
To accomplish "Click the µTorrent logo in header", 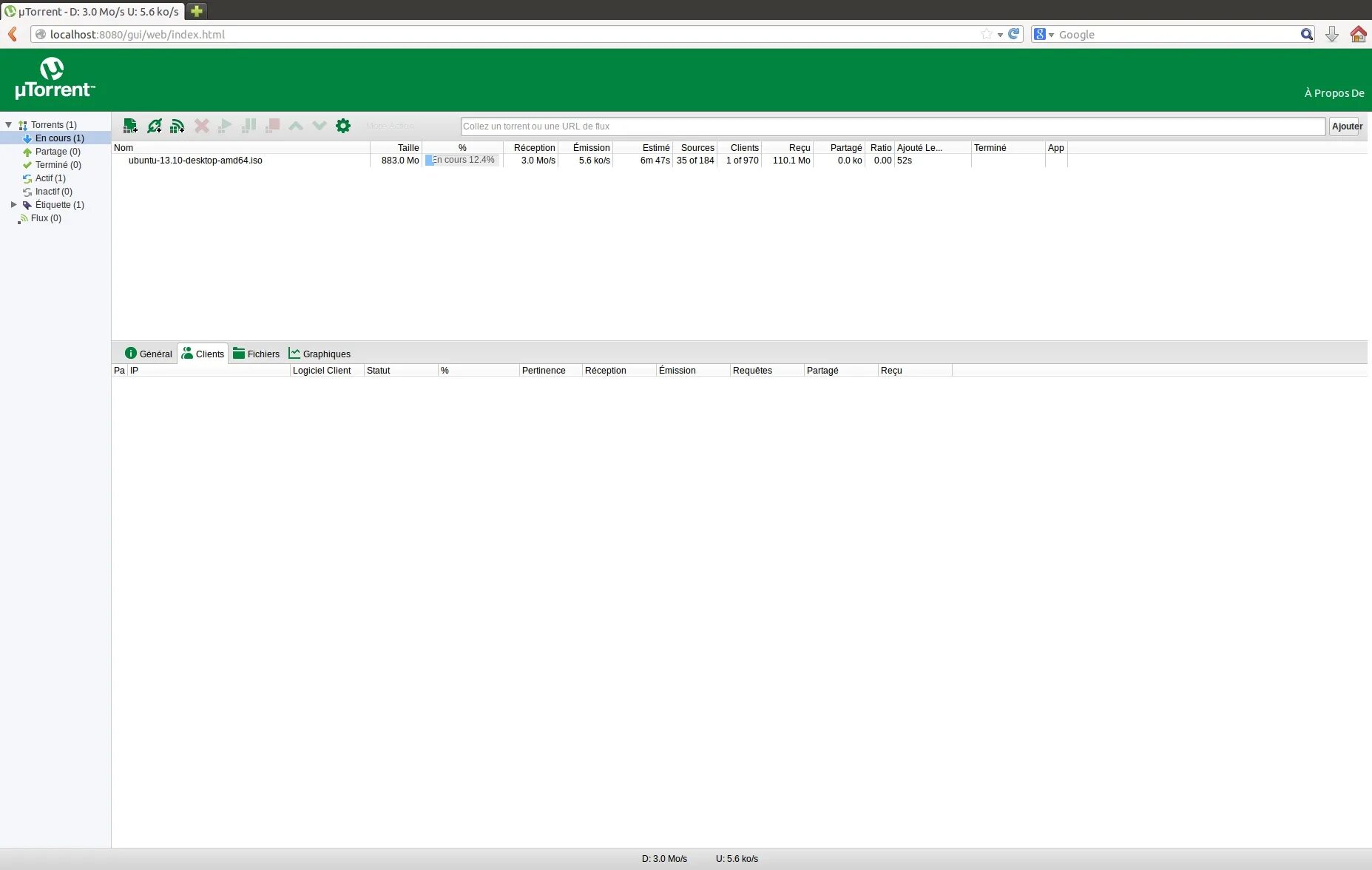I will (55, 78).
